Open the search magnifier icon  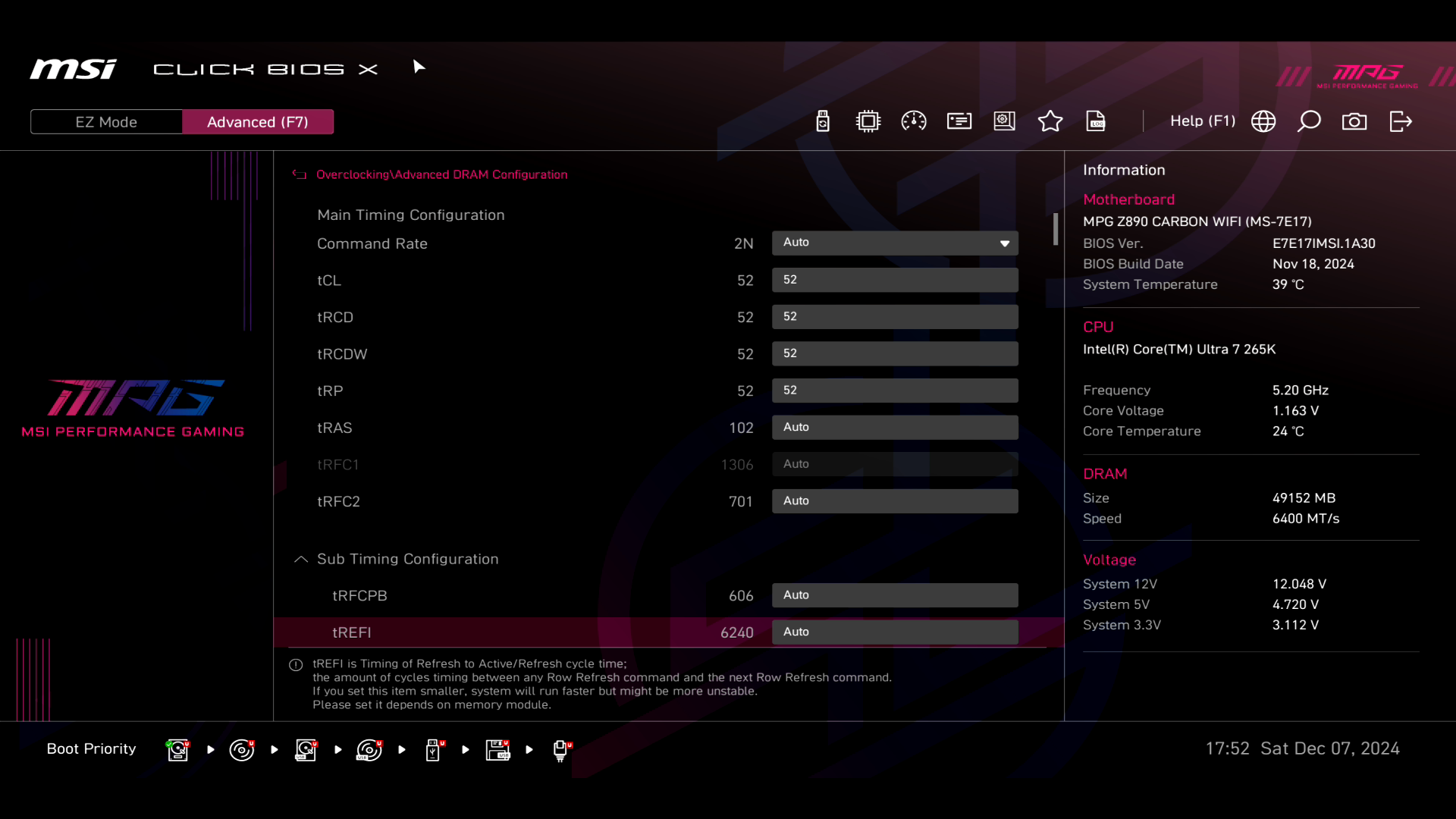click(1309, 121)
